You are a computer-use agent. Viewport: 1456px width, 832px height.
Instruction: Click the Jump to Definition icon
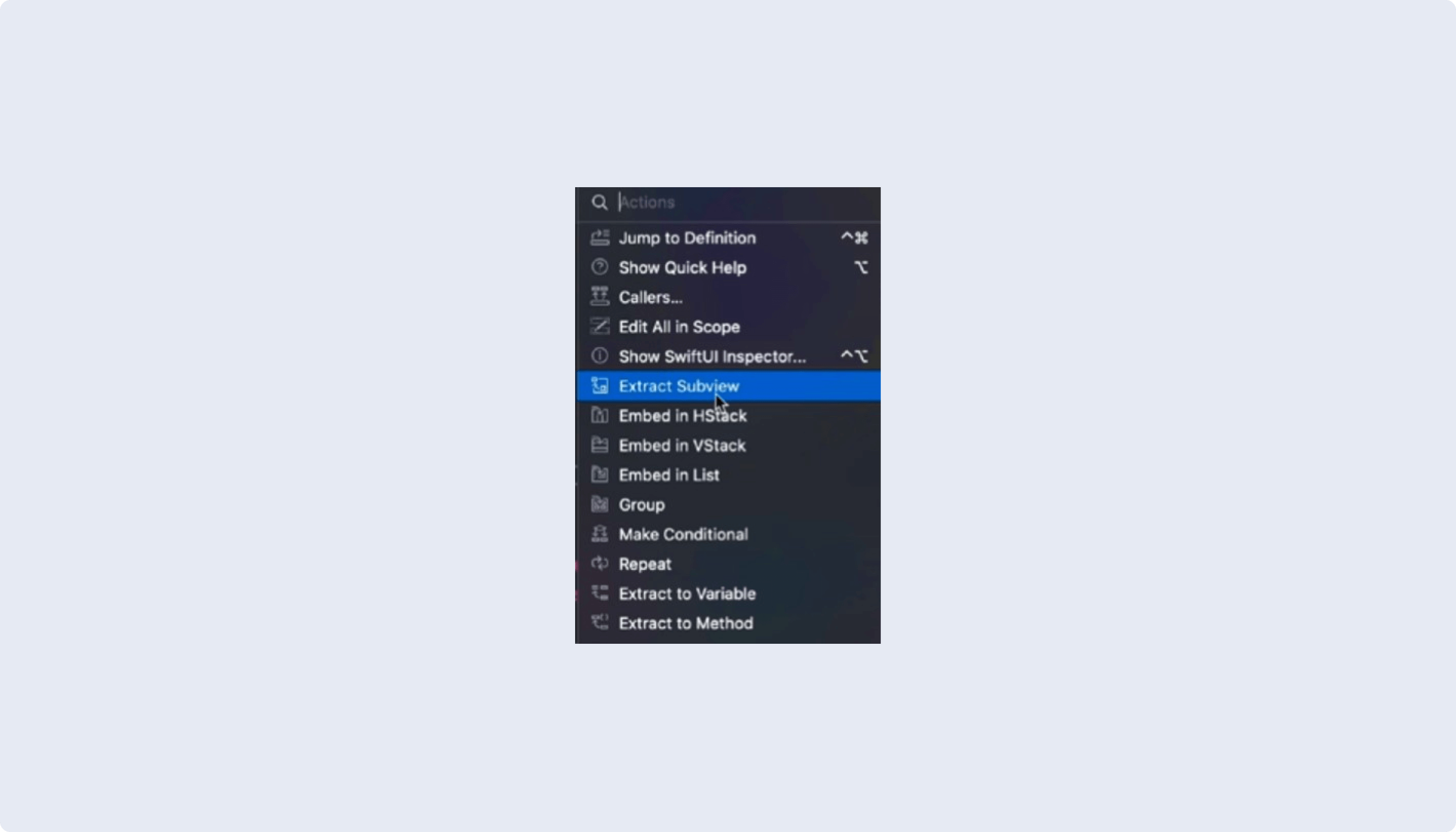[600, 238]
